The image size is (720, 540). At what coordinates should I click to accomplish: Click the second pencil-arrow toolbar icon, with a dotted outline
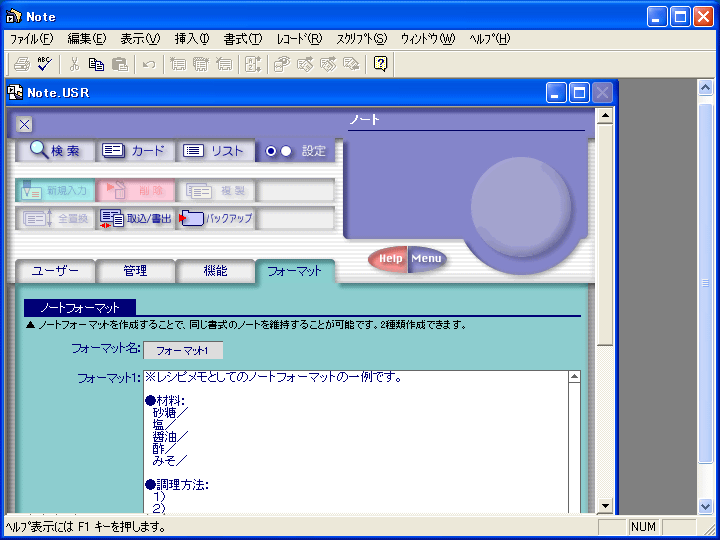[328, 64]
